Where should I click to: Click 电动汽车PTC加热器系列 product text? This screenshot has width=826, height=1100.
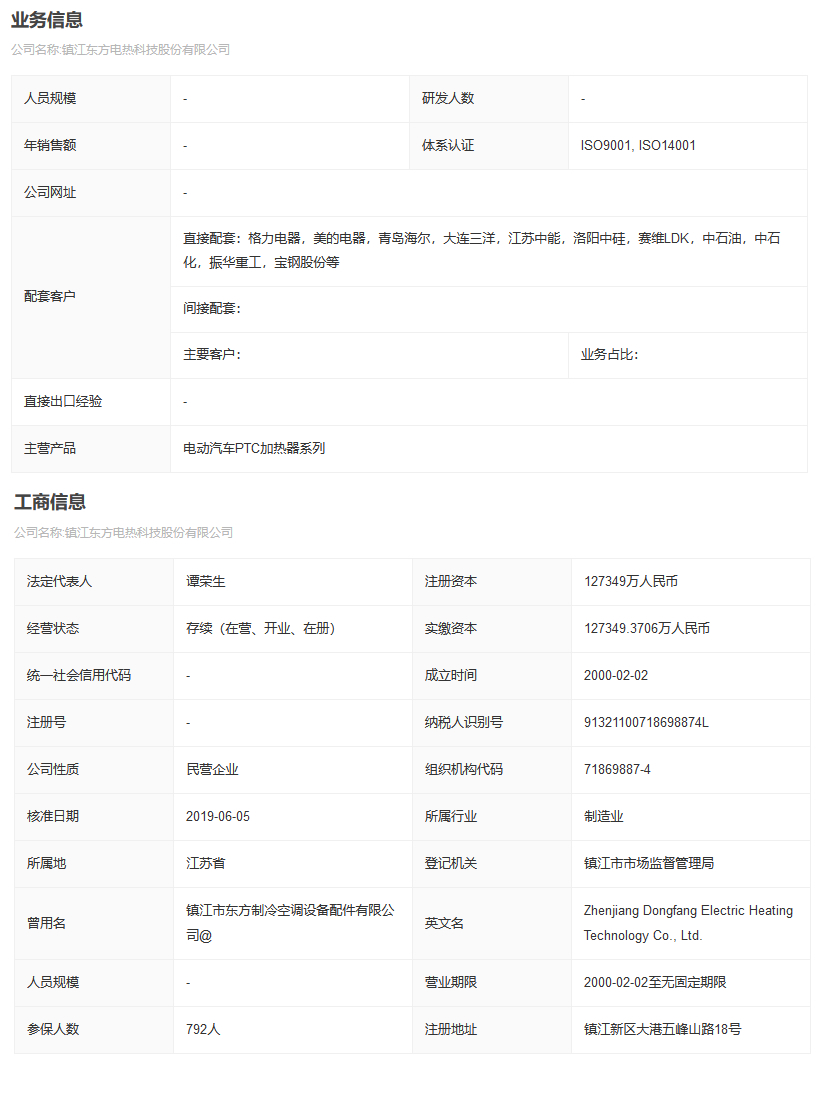(254, 449)
